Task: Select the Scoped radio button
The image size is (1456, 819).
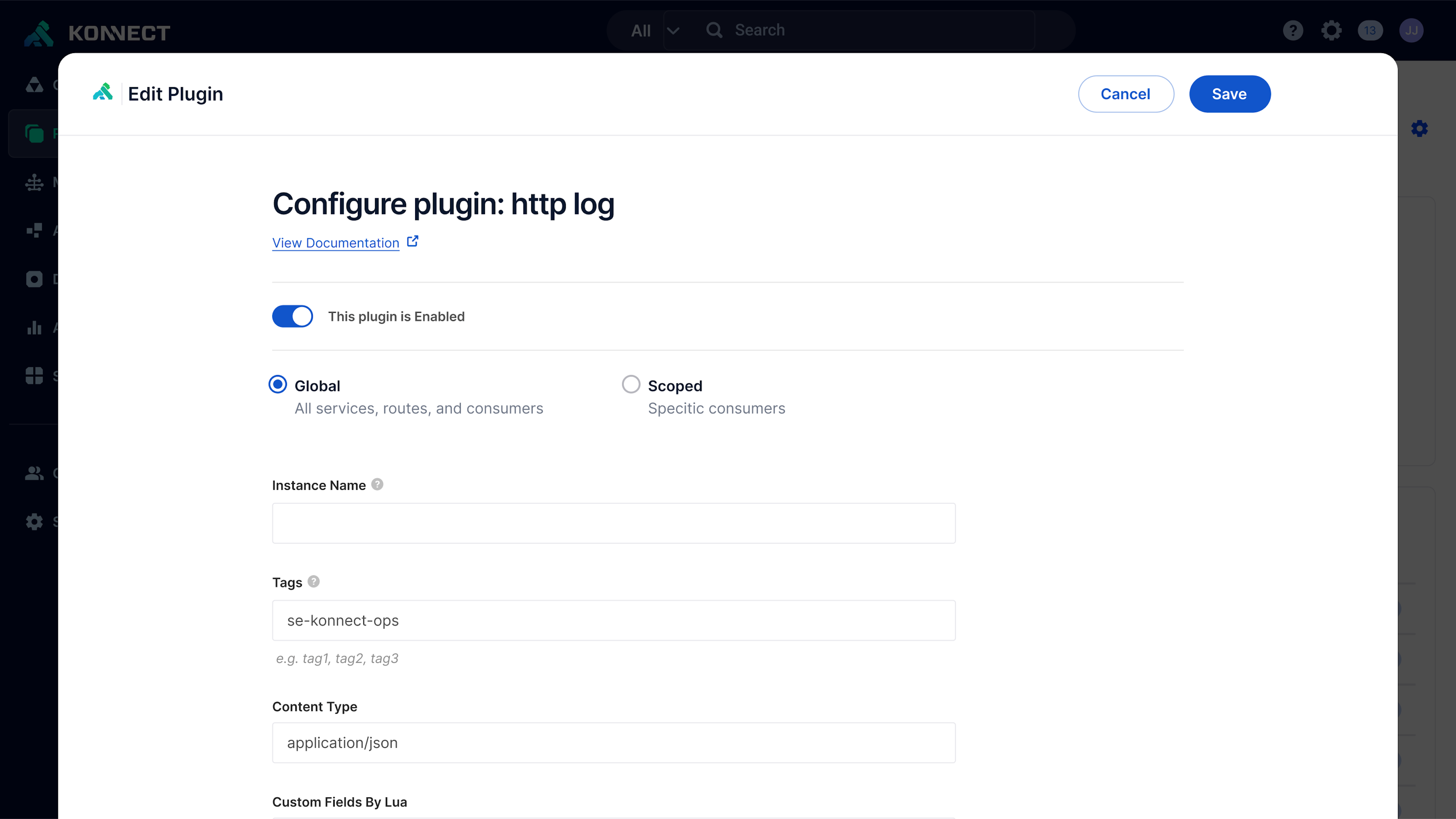Action: [631, 385]
